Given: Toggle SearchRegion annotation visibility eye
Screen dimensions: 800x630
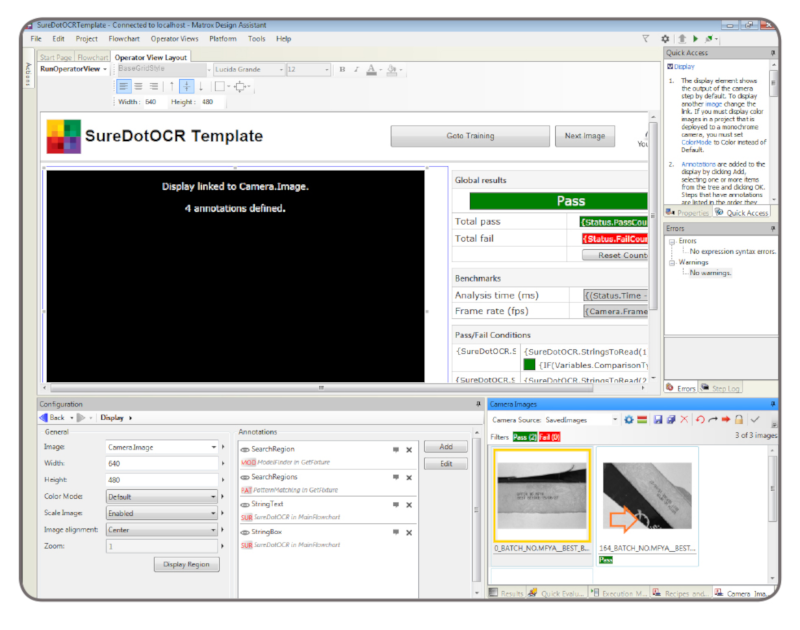Looking at the screenshot, I should click(x=245, y=449).
